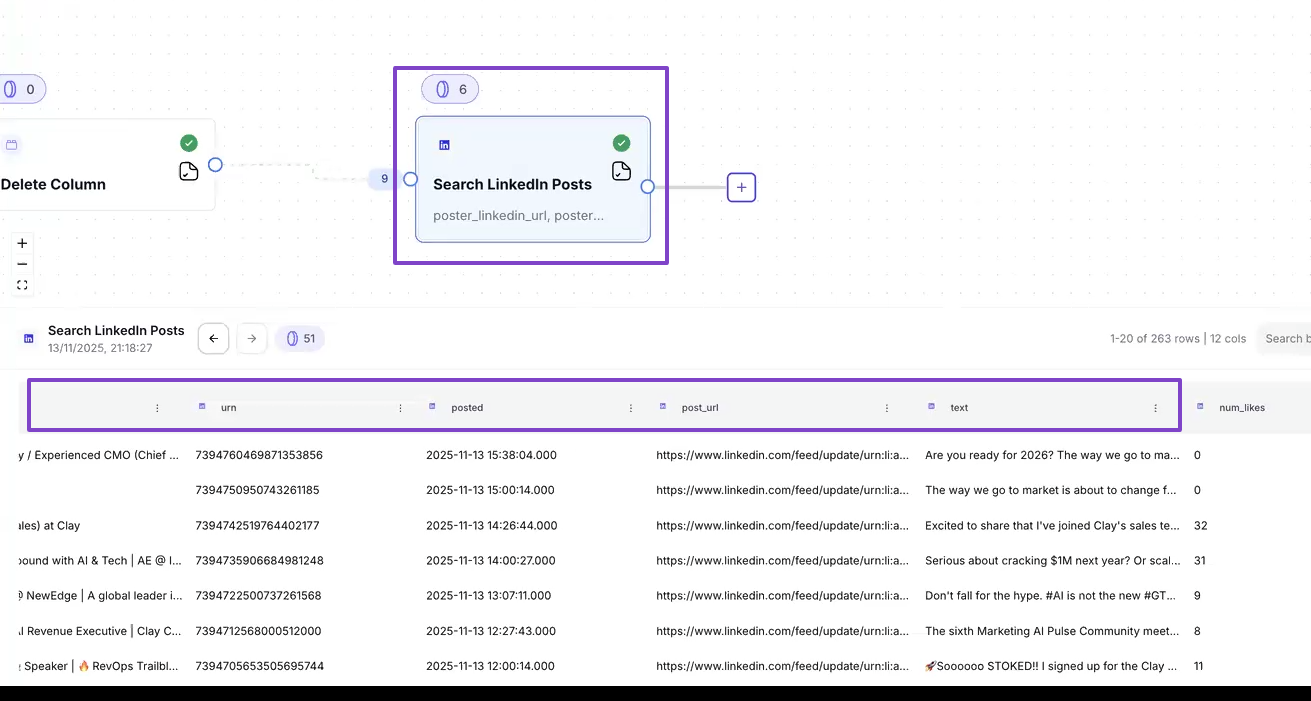Click the LinkedIn icon in the urn column header
The width and height of the screenshot is (1311, 701).
(202, 407)
